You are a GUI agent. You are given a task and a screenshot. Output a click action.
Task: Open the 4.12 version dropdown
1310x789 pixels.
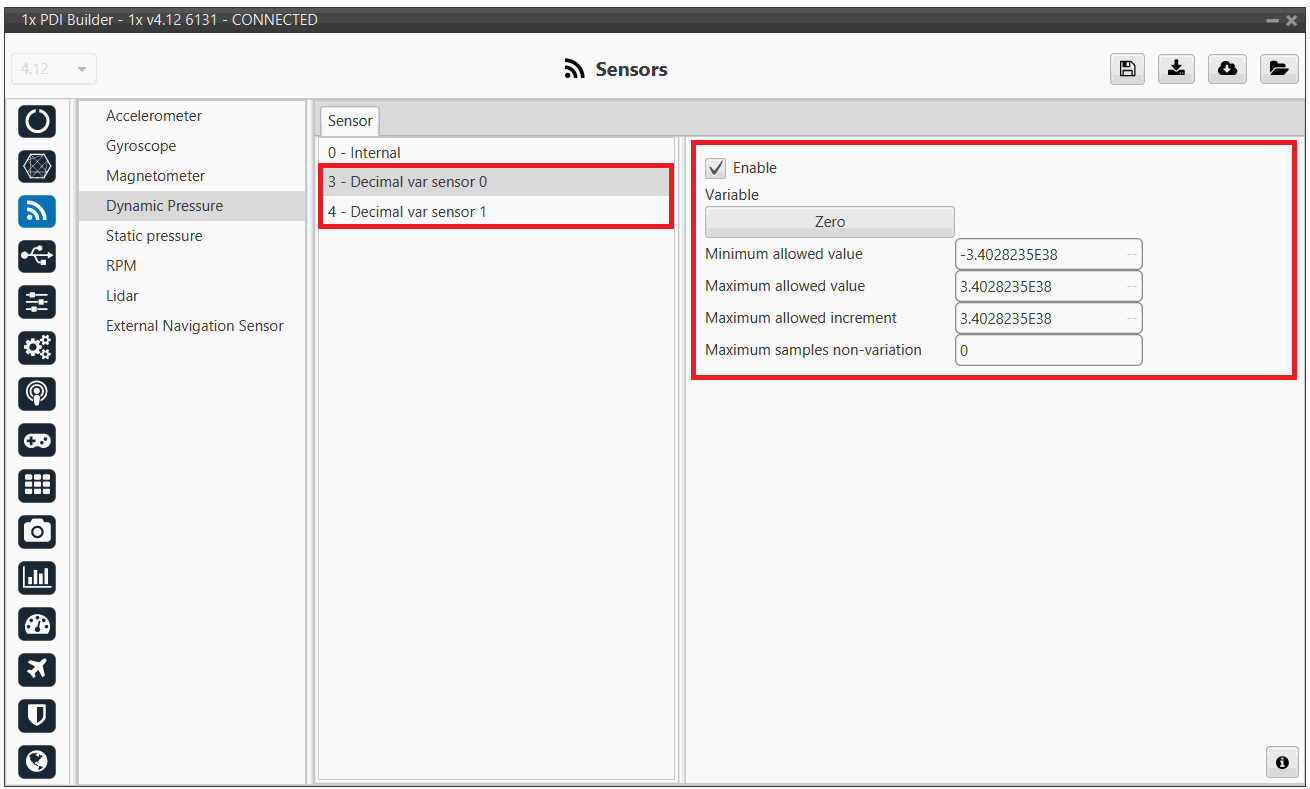tap(54, 70)
